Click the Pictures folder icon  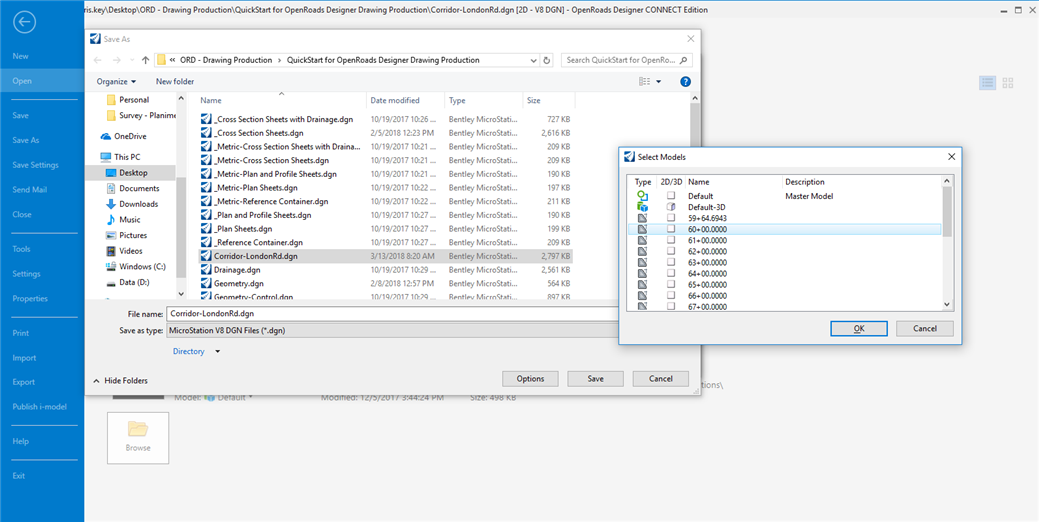[111, 236]
